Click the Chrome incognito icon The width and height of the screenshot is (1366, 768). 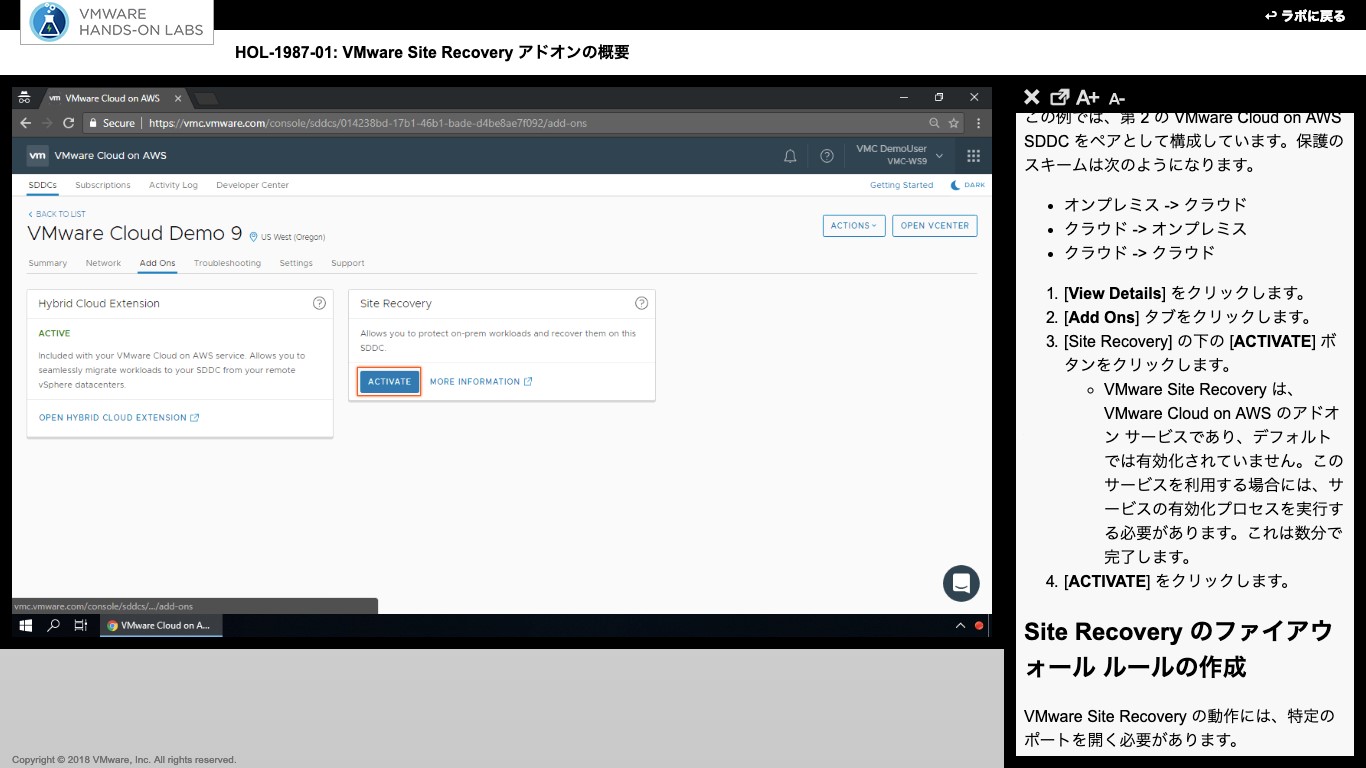[x=25, y=98]
